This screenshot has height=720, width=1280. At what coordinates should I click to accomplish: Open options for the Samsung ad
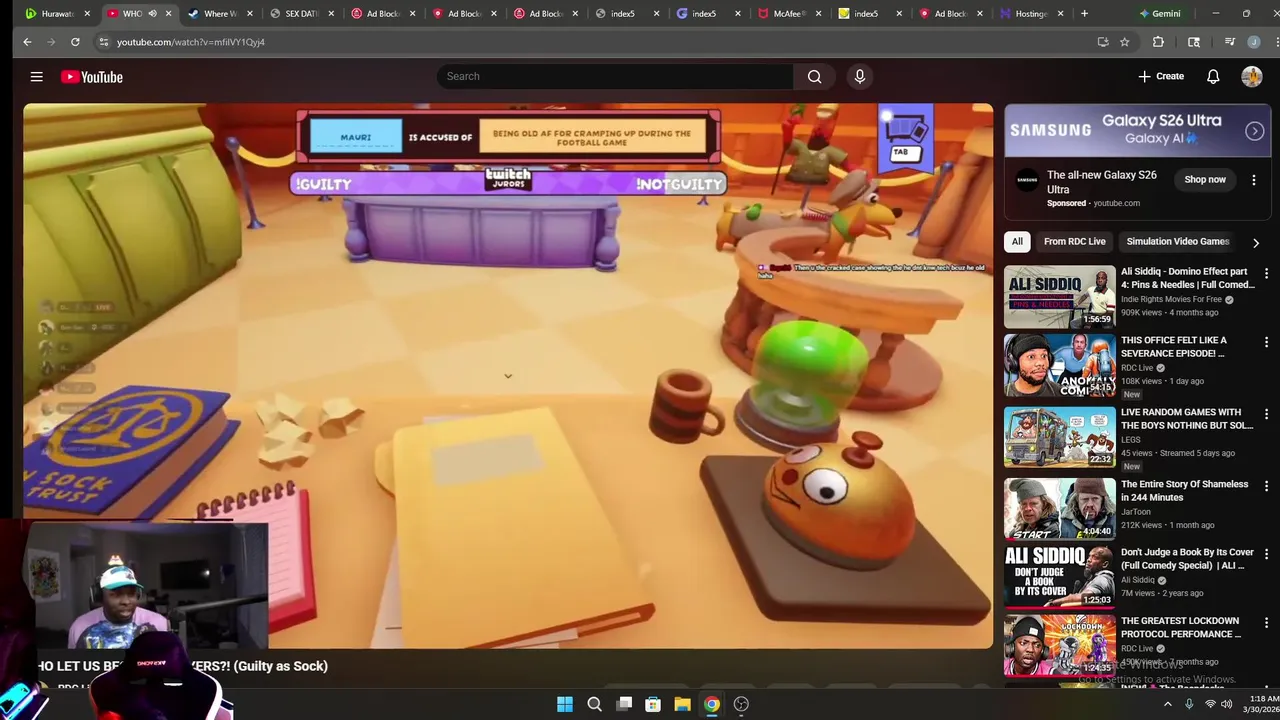point(1253,180)
